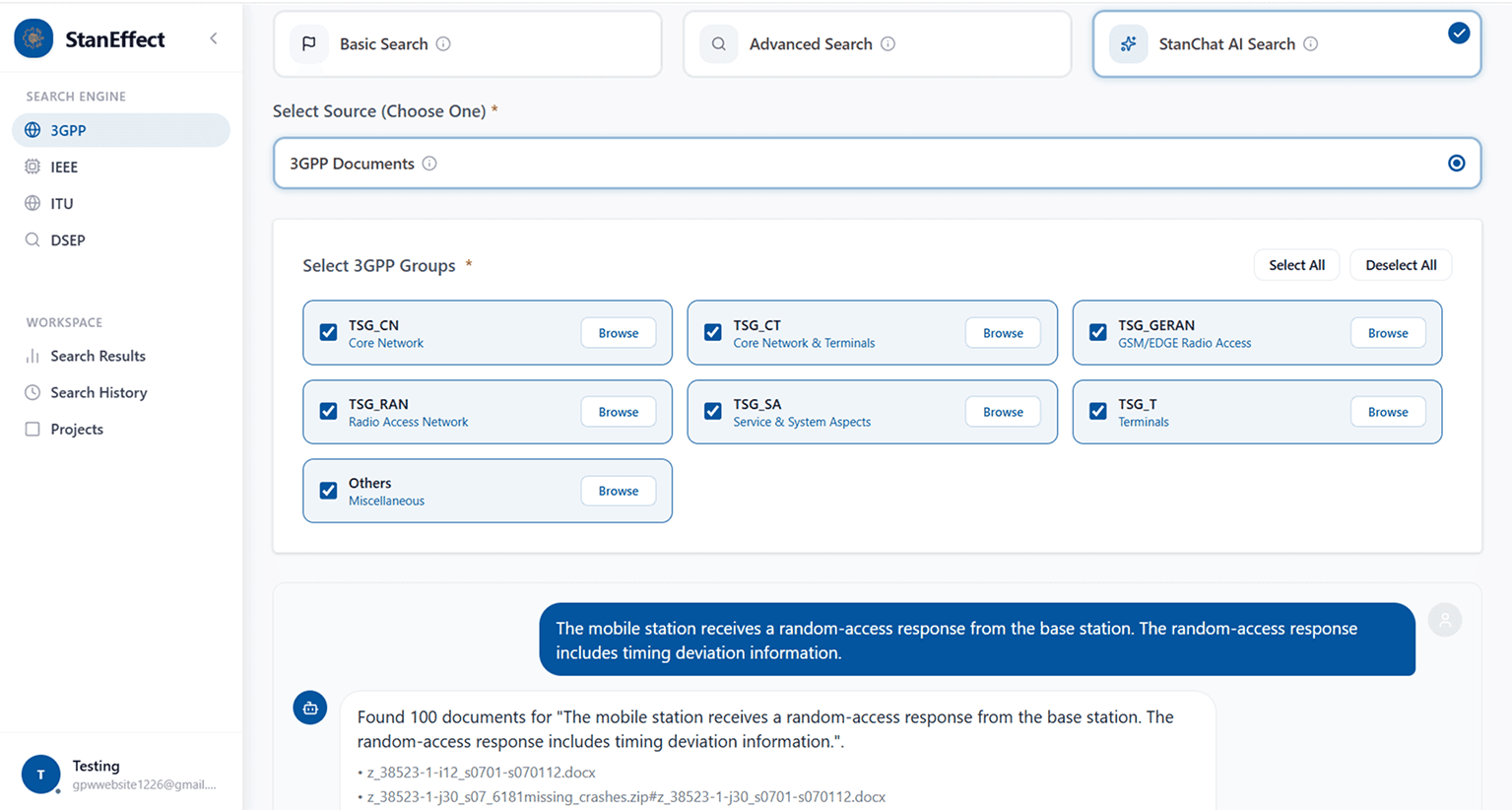Open Search History in workspace

[121, 392]
